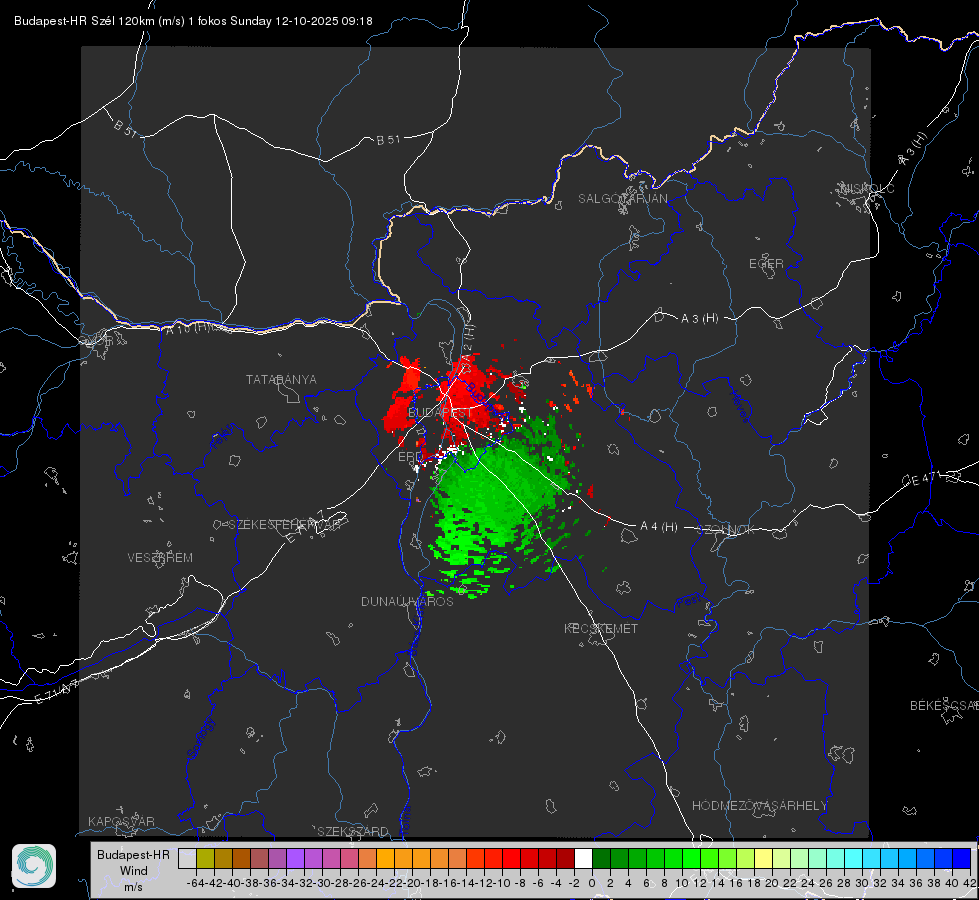Screen dimensions: 979x900
Task: Click the Fejér county label
Action: pos(224,436)
